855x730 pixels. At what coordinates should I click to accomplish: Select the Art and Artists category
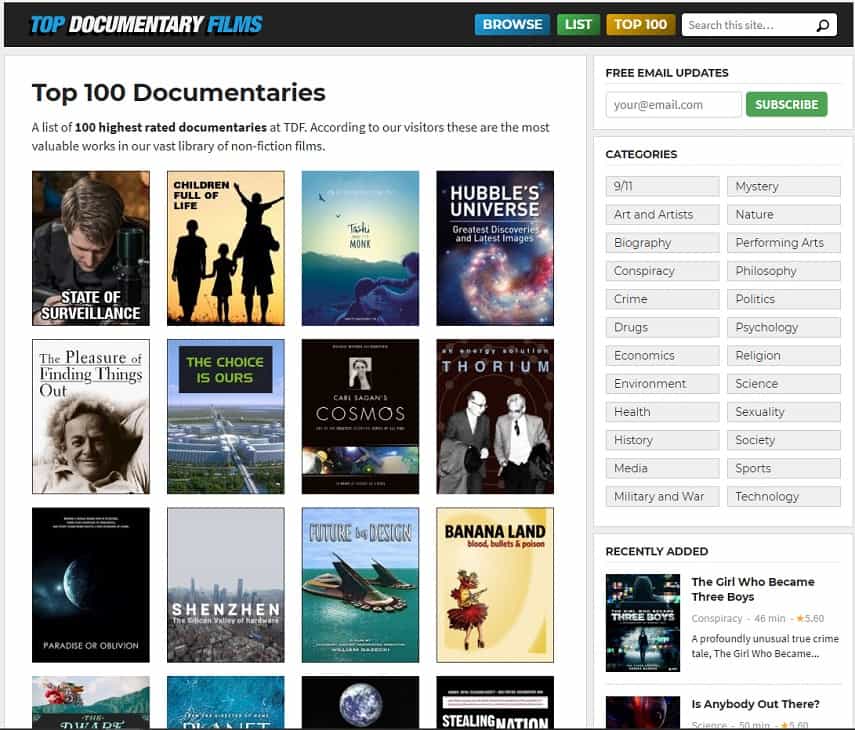(663, 214)
